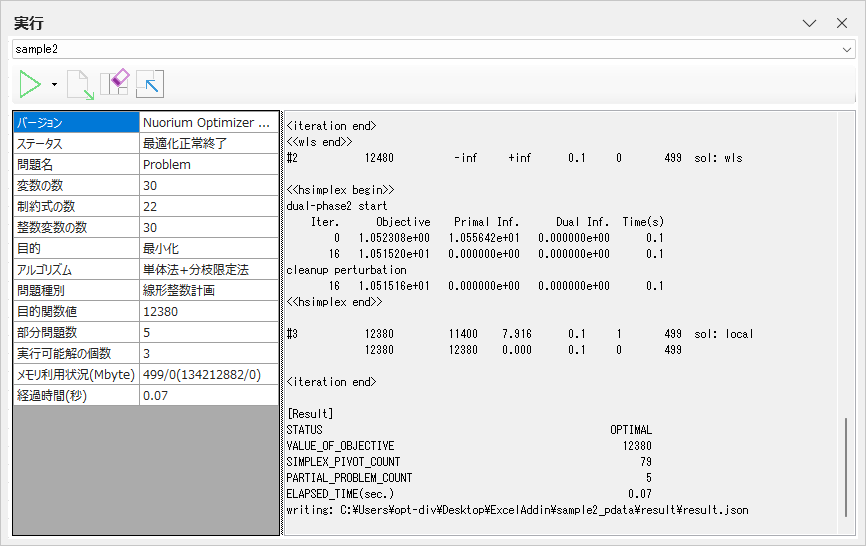Screen dimensions: 866x546
Task: Click the Nuorium Optimizer version value
Action: (209, 123)
